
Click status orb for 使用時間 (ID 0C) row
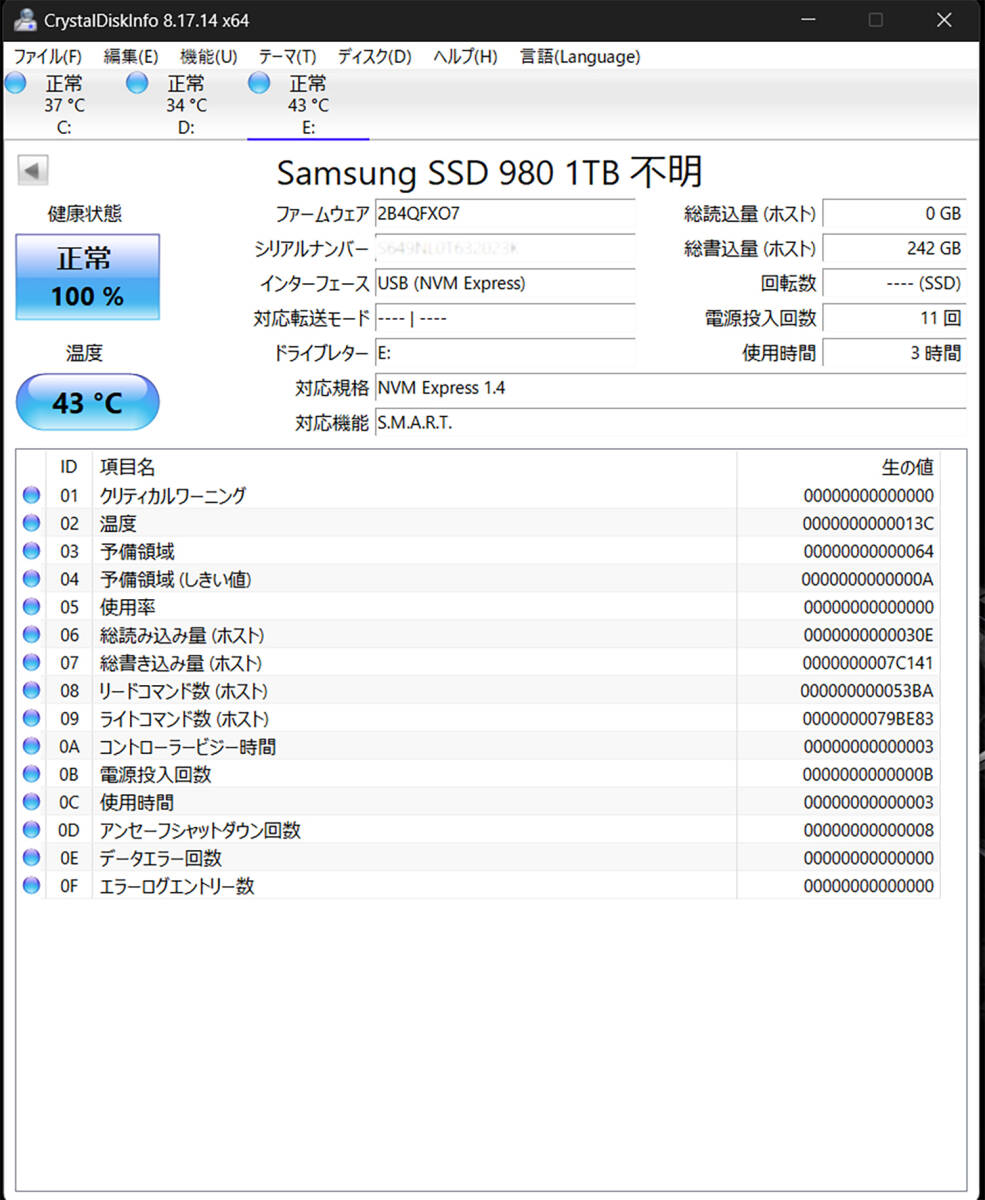click(31, 802)
